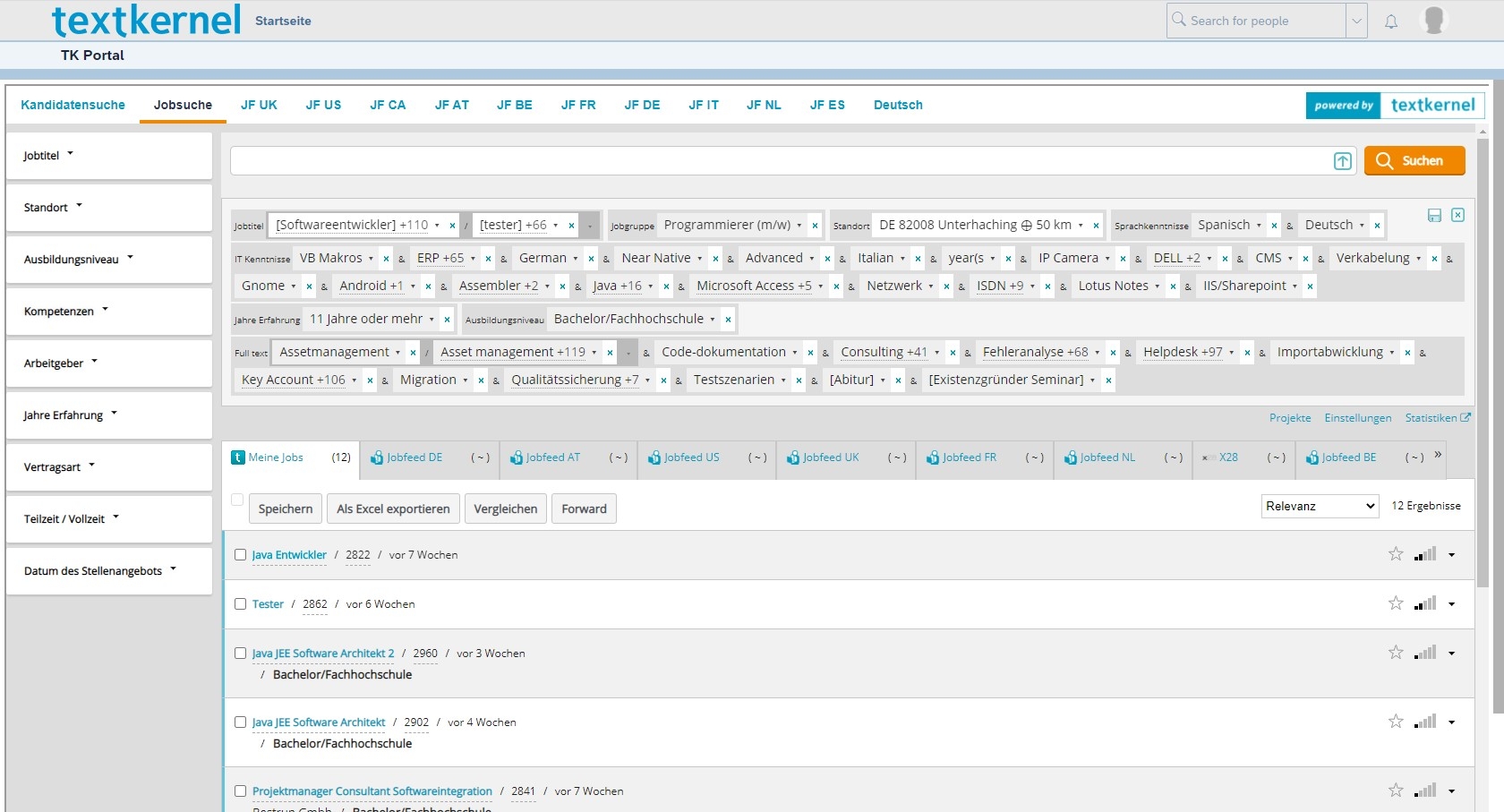Remove the 11 Jahre oder mehr filter
1504x812 pixels.
pyautogui.click(x=447, y=320)
